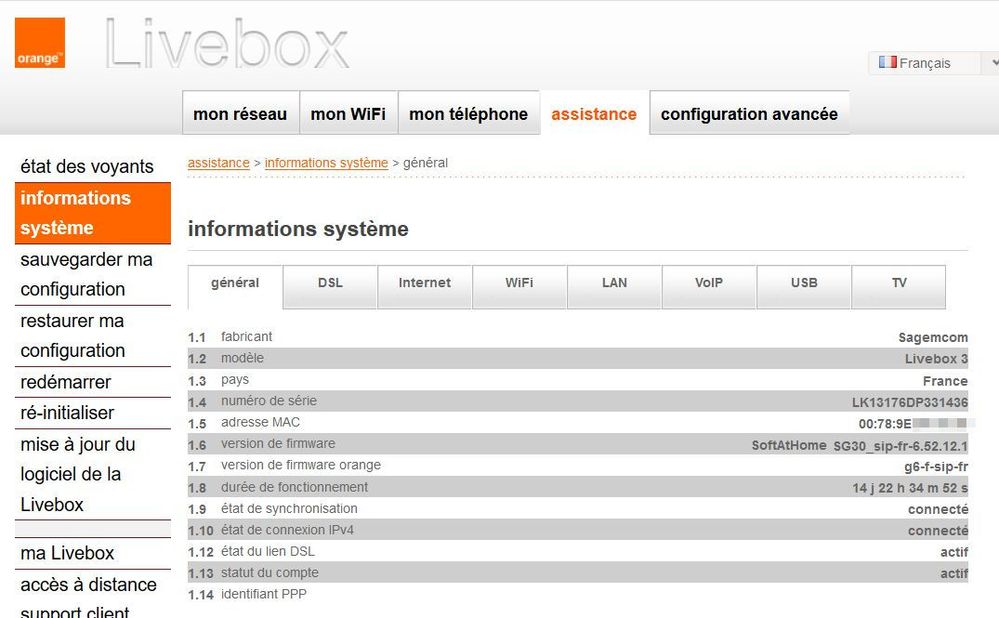Click the numéro de série label
Viewport: 999px width, 618px height.
coord(269,401)
